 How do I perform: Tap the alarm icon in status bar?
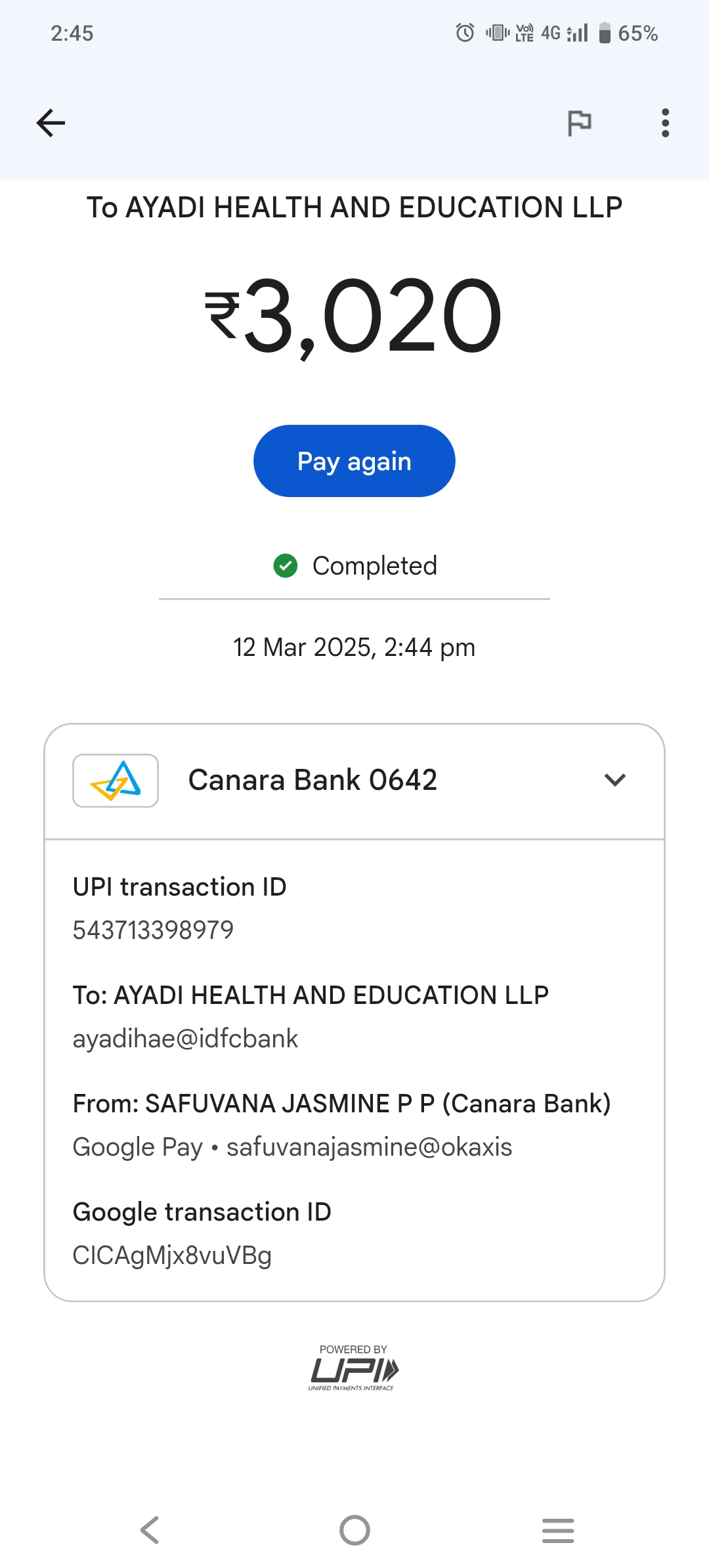click(x=465, y=32)
